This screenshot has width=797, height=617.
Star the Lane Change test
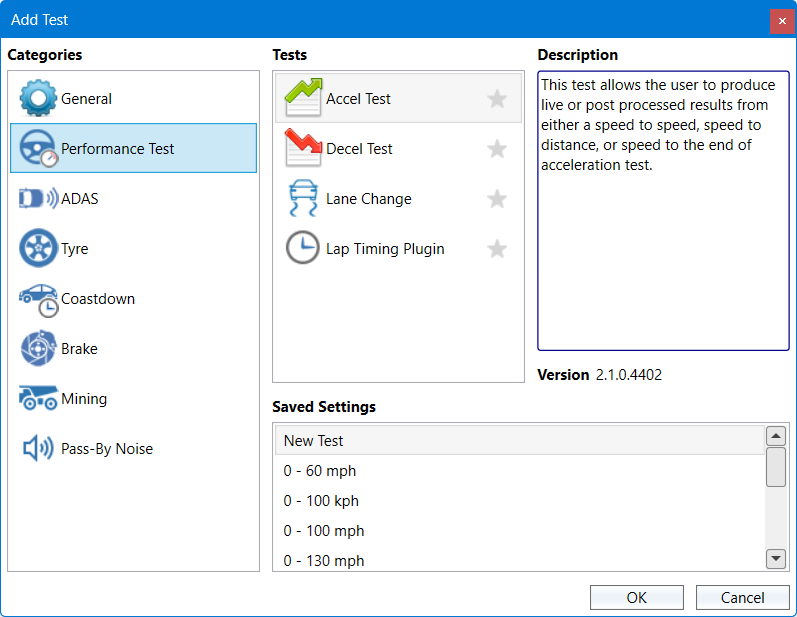point(497,199)
